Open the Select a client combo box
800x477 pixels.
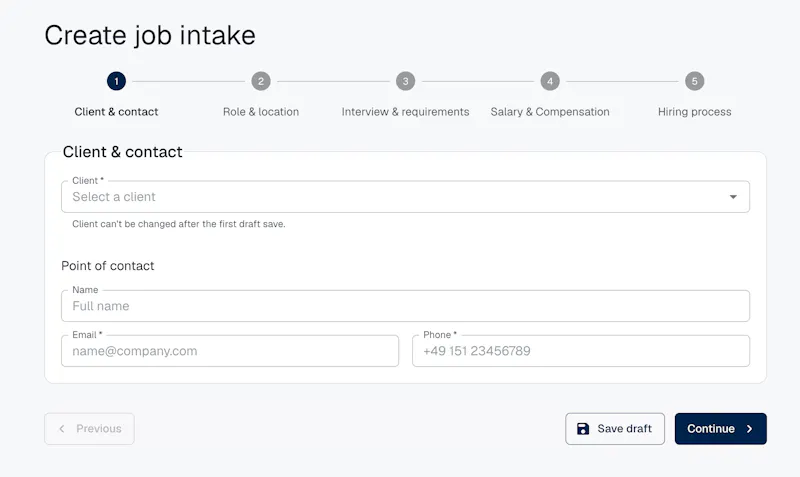pos(406,197)
